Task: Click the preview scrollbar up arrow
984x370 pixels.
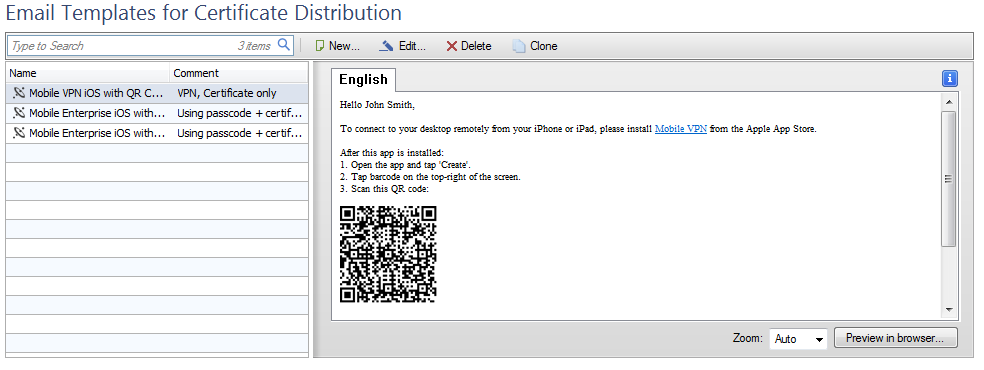Action: point(949,102)
